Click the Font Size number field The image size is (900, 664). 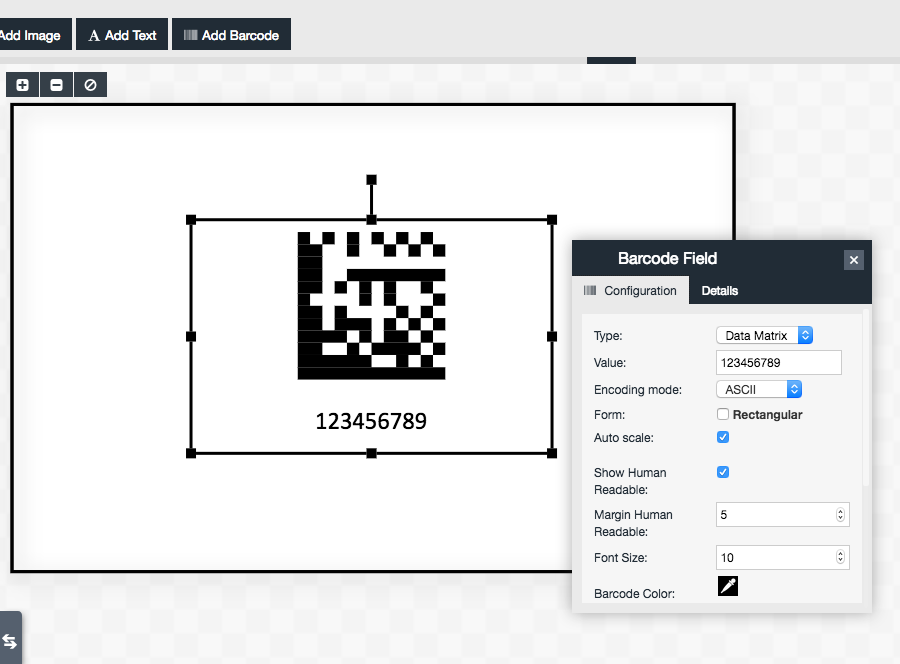point(782,557)
